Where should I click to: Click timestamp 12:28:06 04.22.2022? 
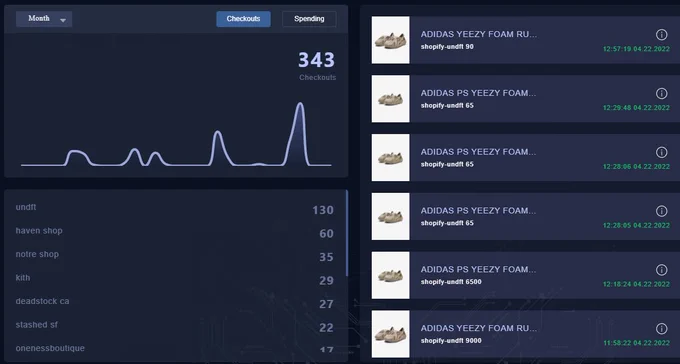pyautogui.click(x=636, y=167)
